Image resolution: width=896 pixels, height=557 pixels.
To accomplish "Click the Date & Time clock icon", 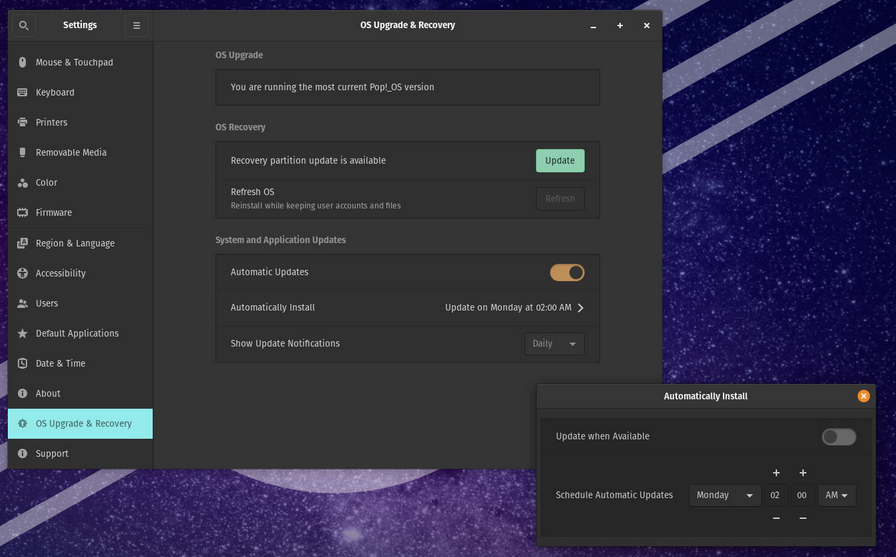I will (x=23, y=363).
